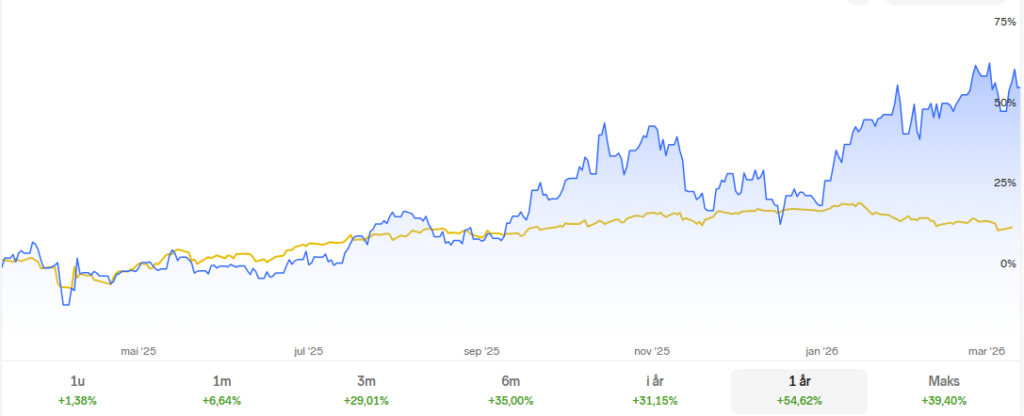The width and height of the screenshot is (1024, 416).
Task: Click the blue line's lowest dip point
Action: coord(65,304)
